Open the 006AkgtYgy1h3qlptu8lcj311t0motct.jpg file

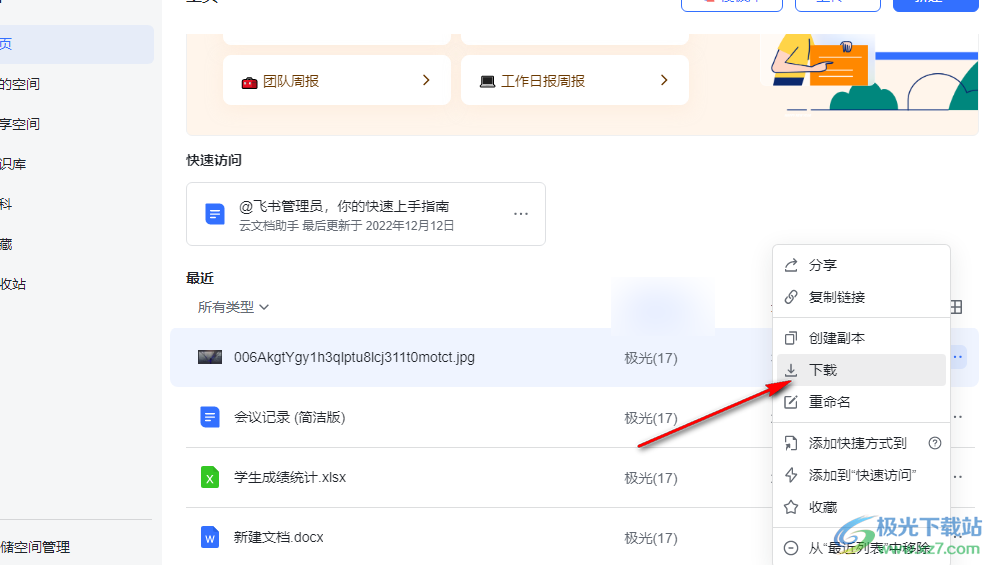354,357
